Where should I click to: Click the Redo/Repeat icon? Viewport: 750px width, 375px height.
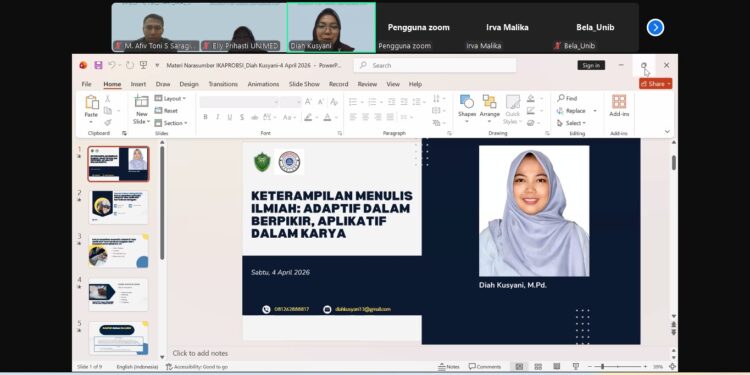click(130, 65)
